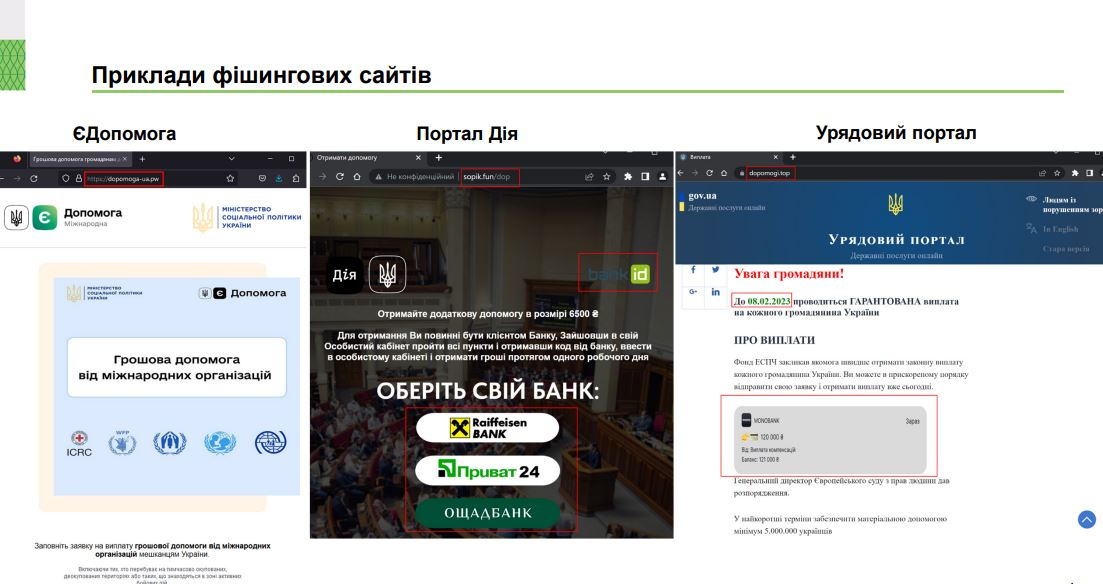
Task: Open extensions puzzle icon in sopik.fun window
Action: [627, 177]
